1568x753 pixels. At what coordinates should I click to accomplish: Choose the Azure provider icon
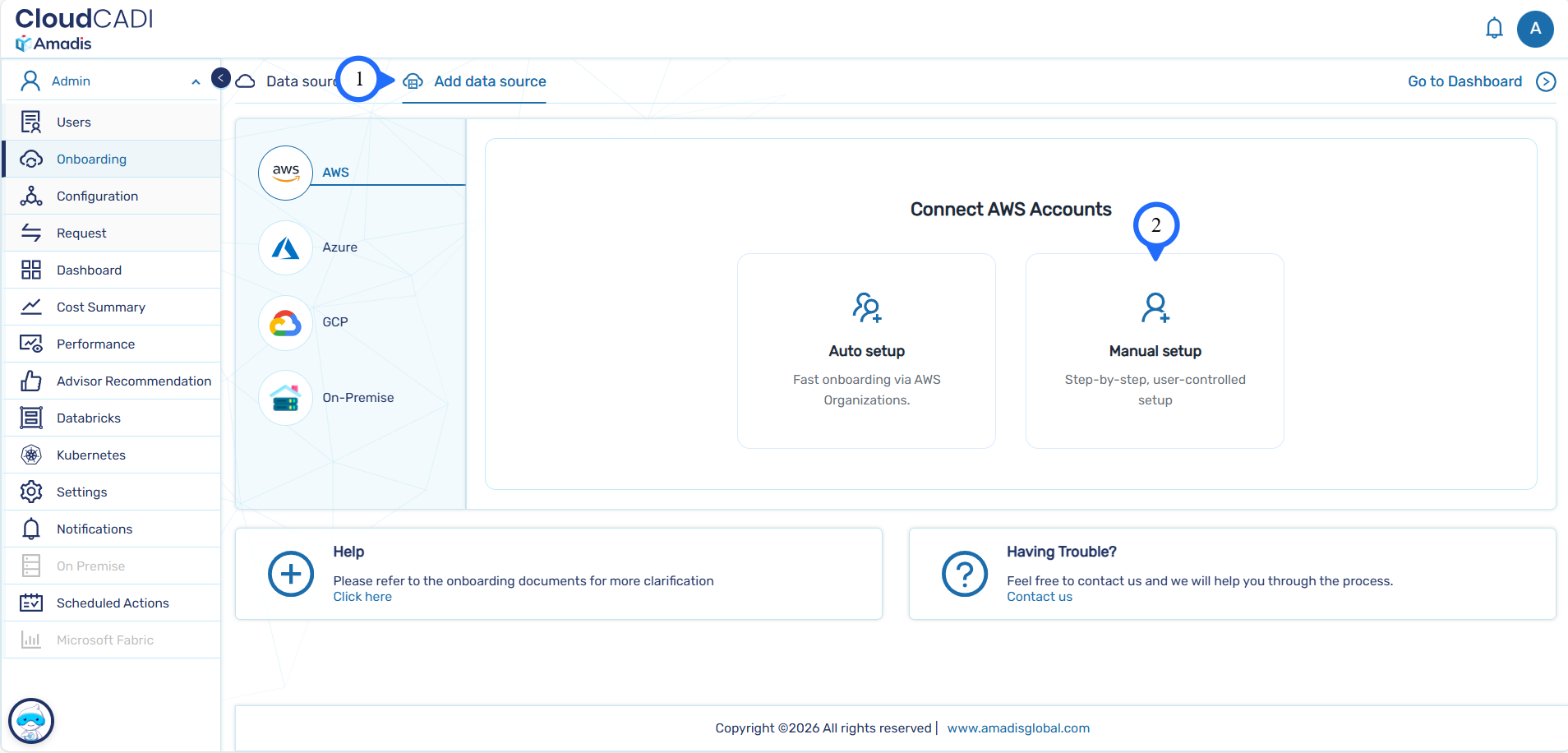[x=285, y=247]
